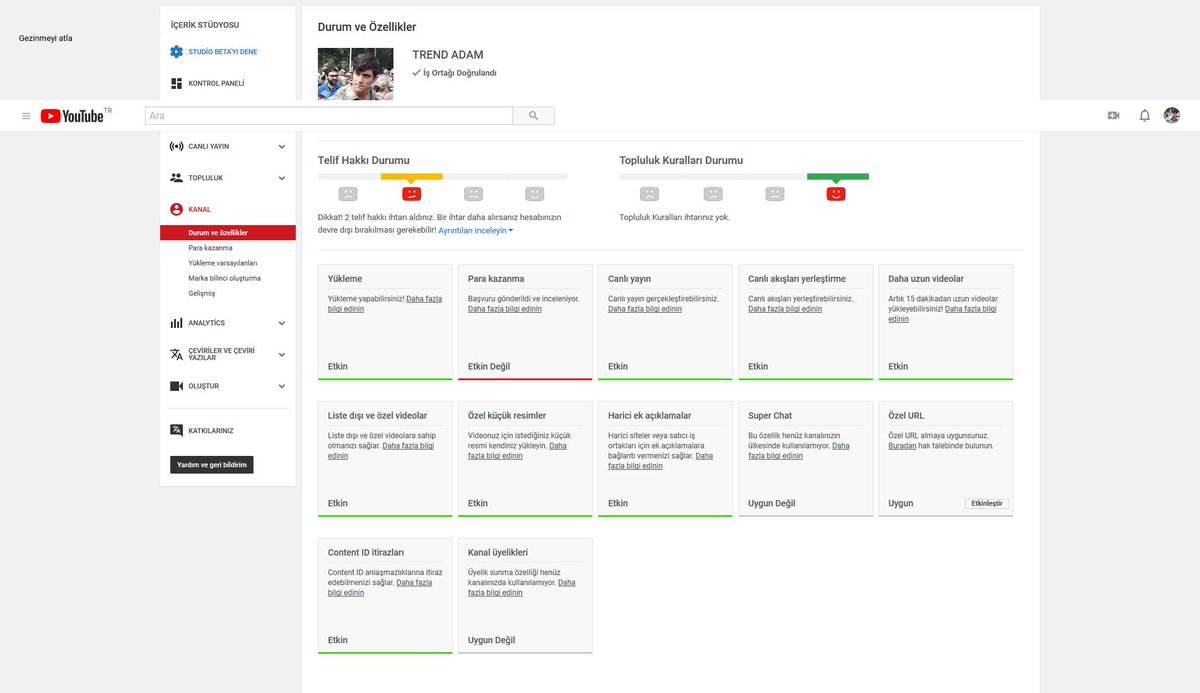This screenshot has width=1200, height=693.
Task: Open the Ayrıntıları inceleyin dropdown
Action: [476, 231]
